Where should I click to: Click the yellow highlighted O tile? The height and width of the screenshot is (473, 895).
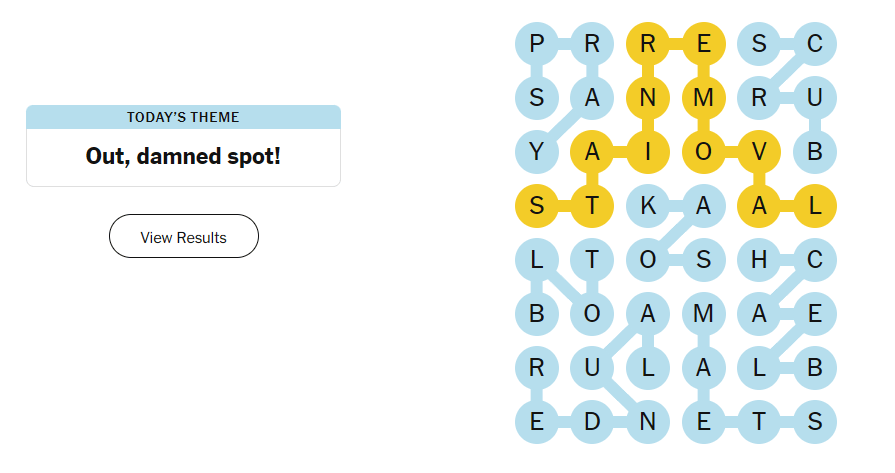point(703,152)
